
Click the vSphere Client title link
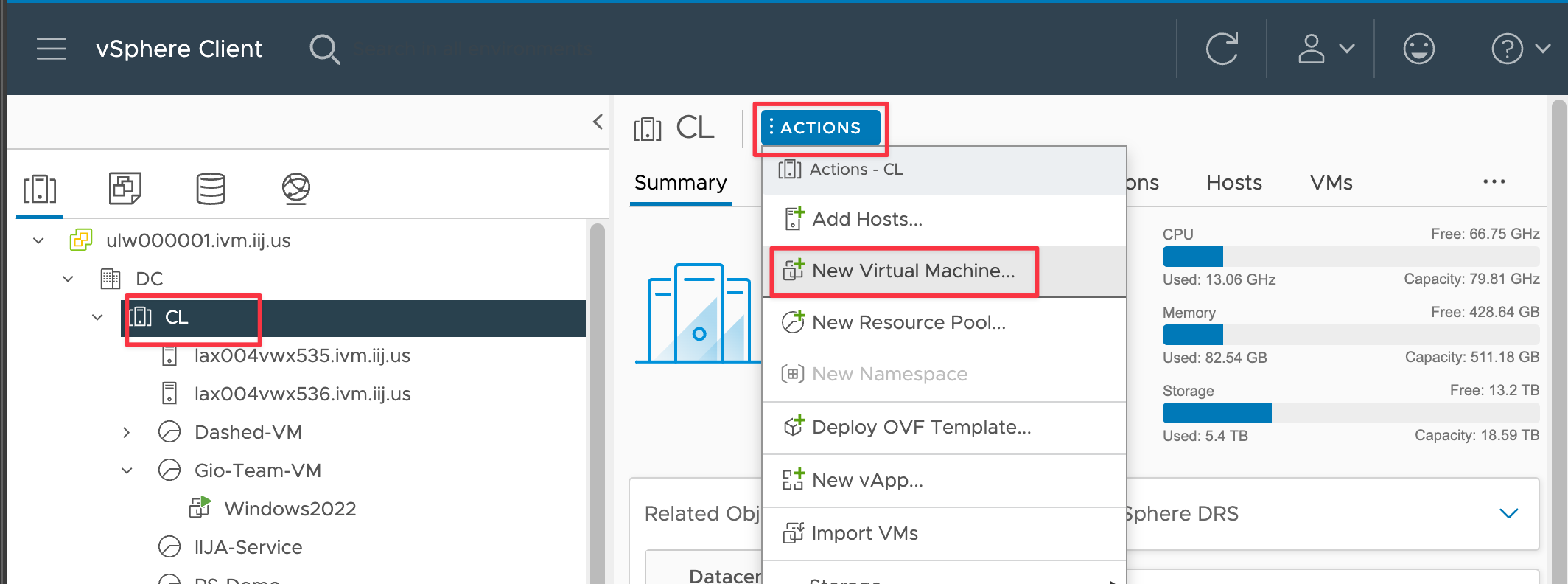pos(179,49)
